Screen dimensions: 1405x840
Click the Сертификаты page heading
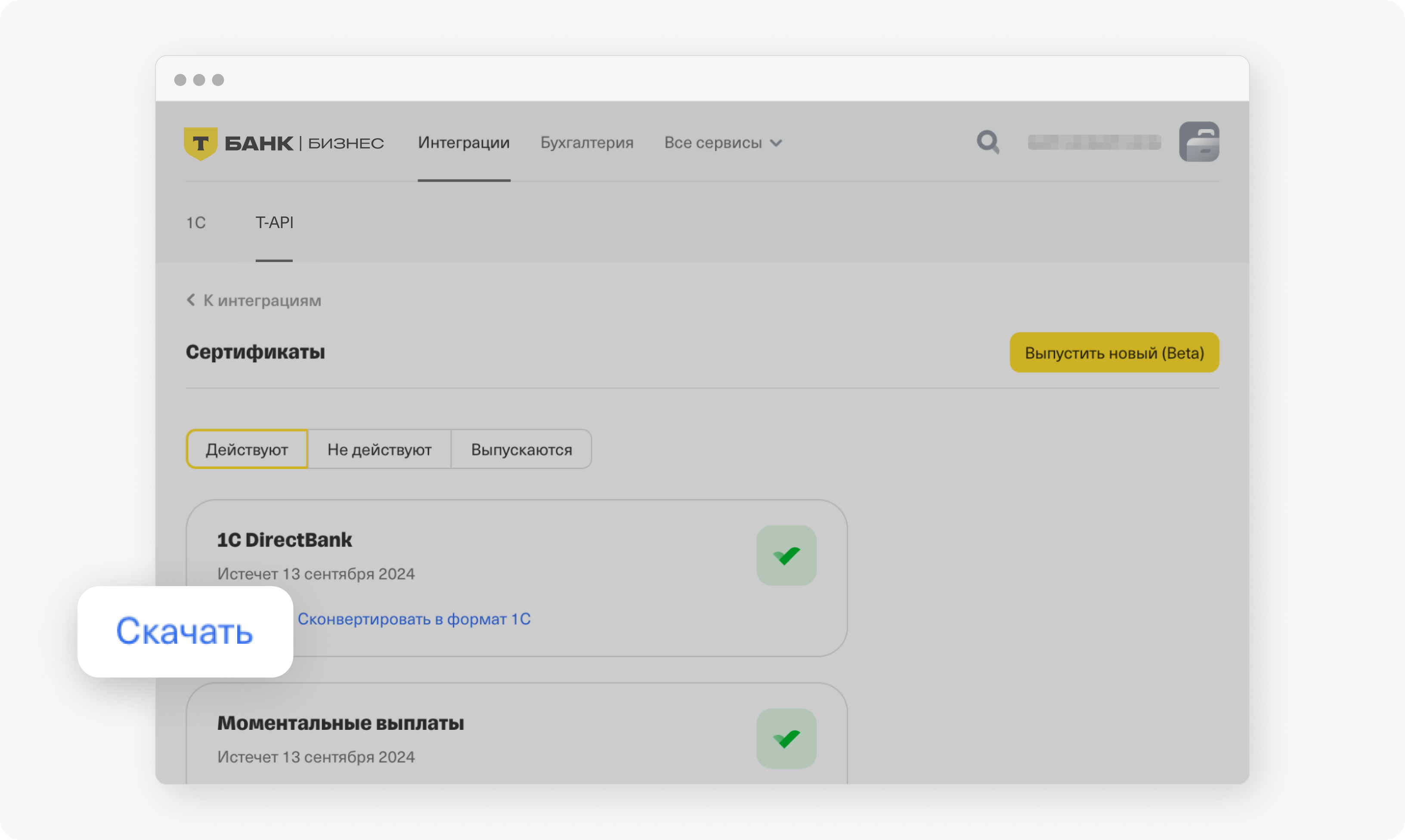[x=255, y=352]
